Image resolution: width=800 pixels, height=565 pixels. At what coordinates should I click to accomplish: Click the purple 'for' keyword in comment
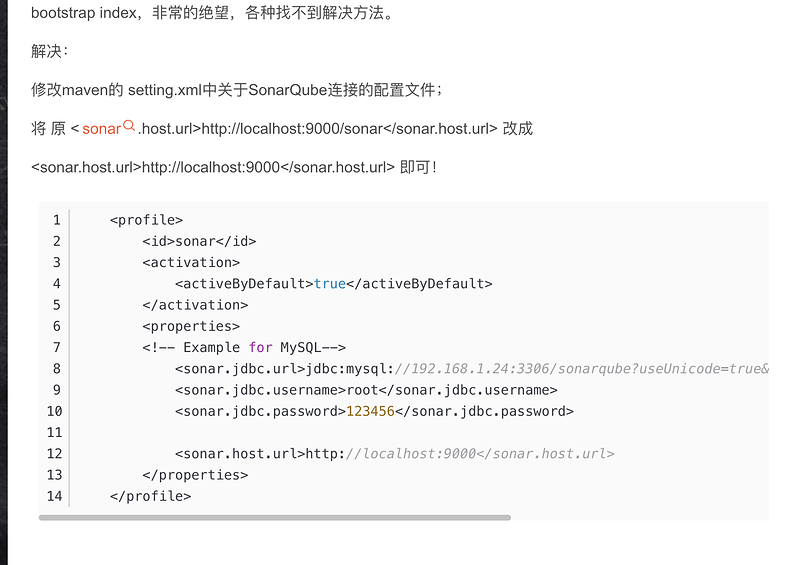pos(261,348)
